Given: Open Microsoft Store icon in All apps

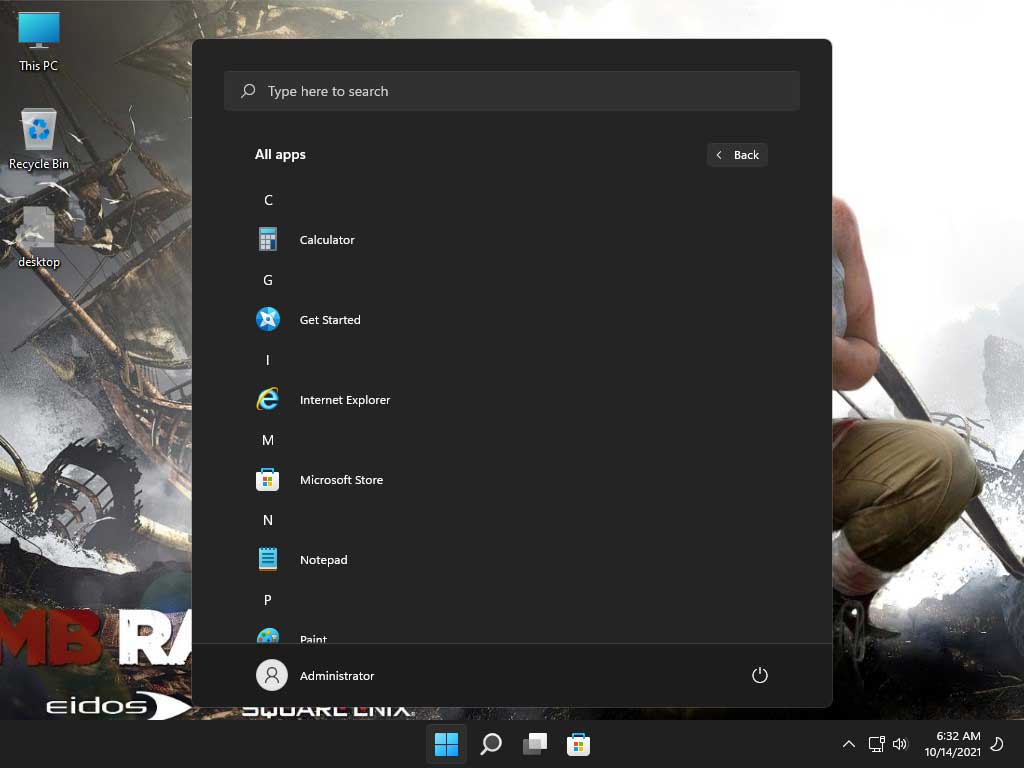Looking at the screenshot, I should coord(268,479).
